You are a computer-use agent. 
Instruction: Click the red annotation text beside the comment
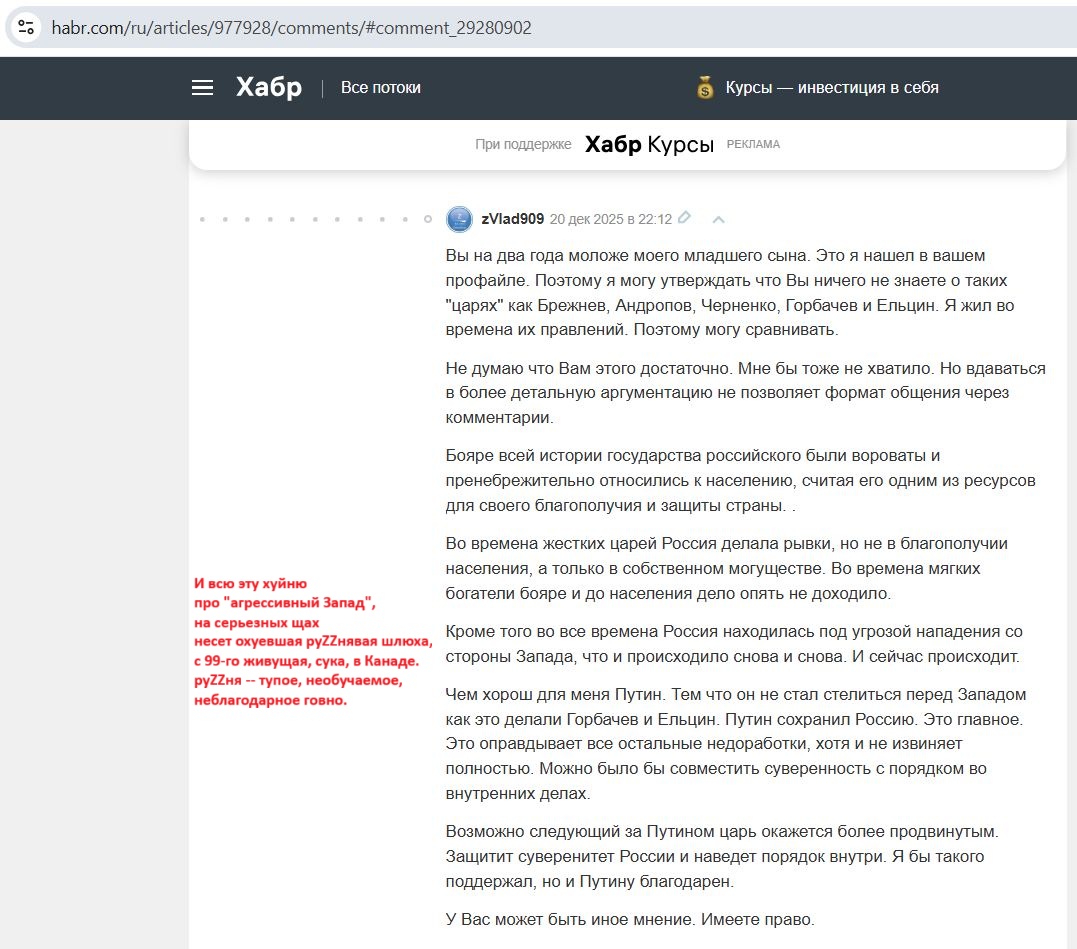tap(311, 640)
